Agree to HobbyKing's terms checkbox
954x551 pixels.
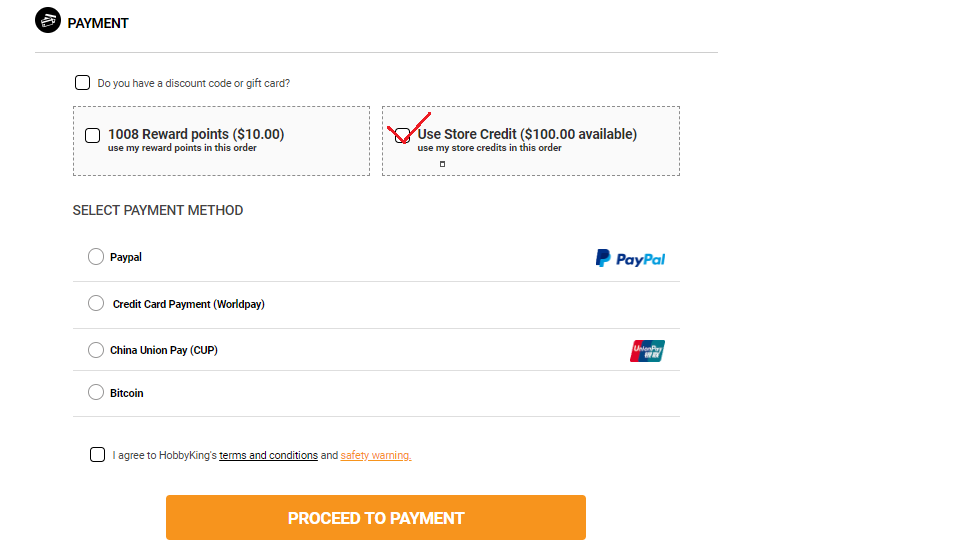[97, 454]
